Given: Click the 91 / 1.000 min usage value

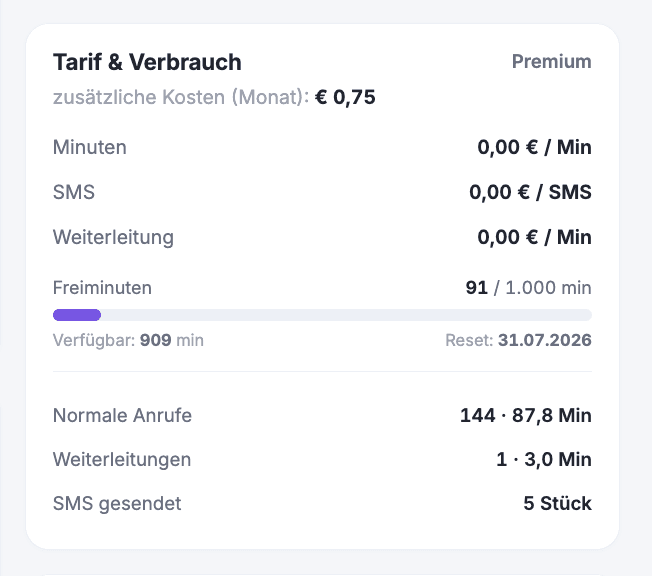Looking at the screenshot, I should point(528,288).
